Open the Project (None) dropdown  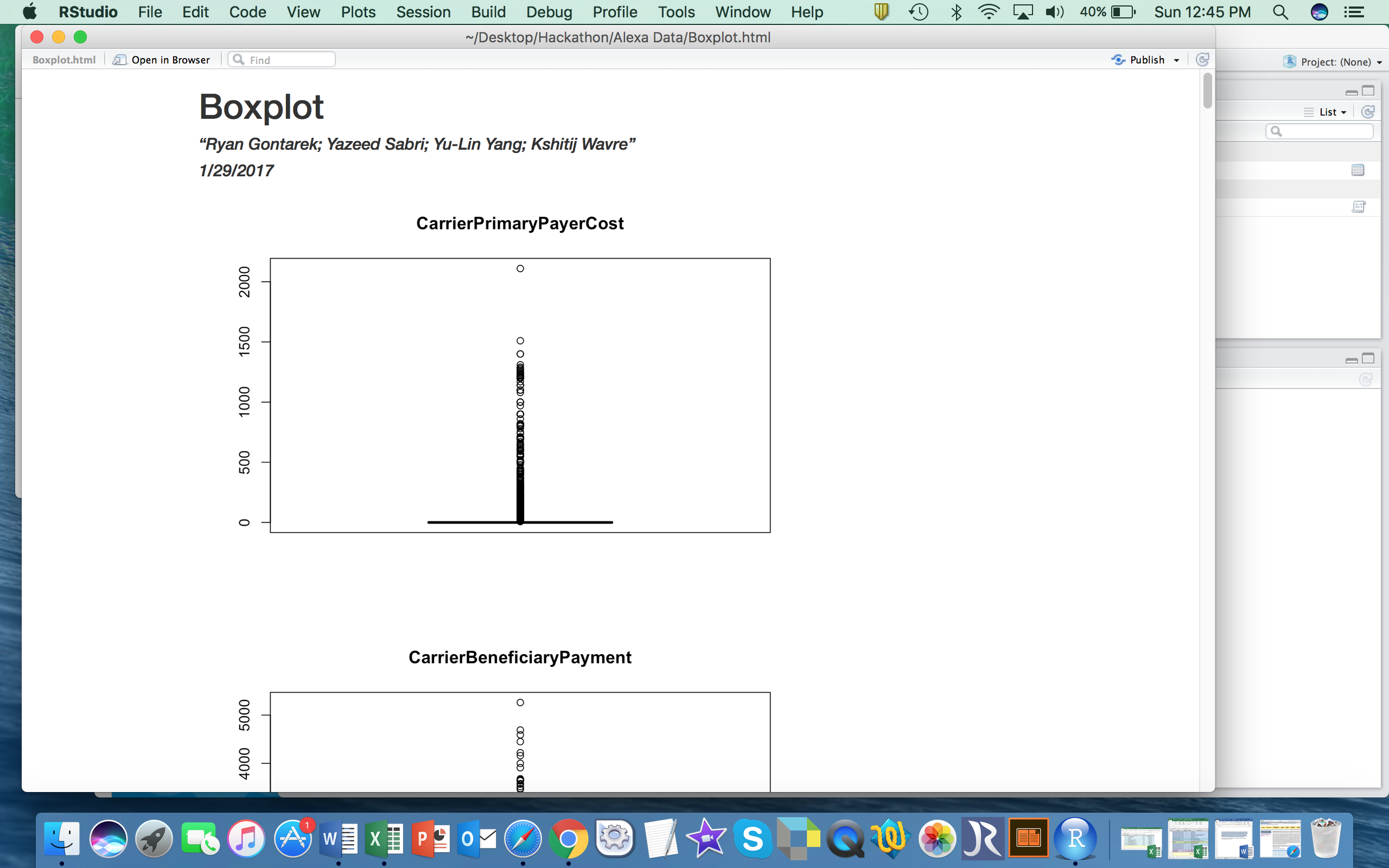(1335, 62)
